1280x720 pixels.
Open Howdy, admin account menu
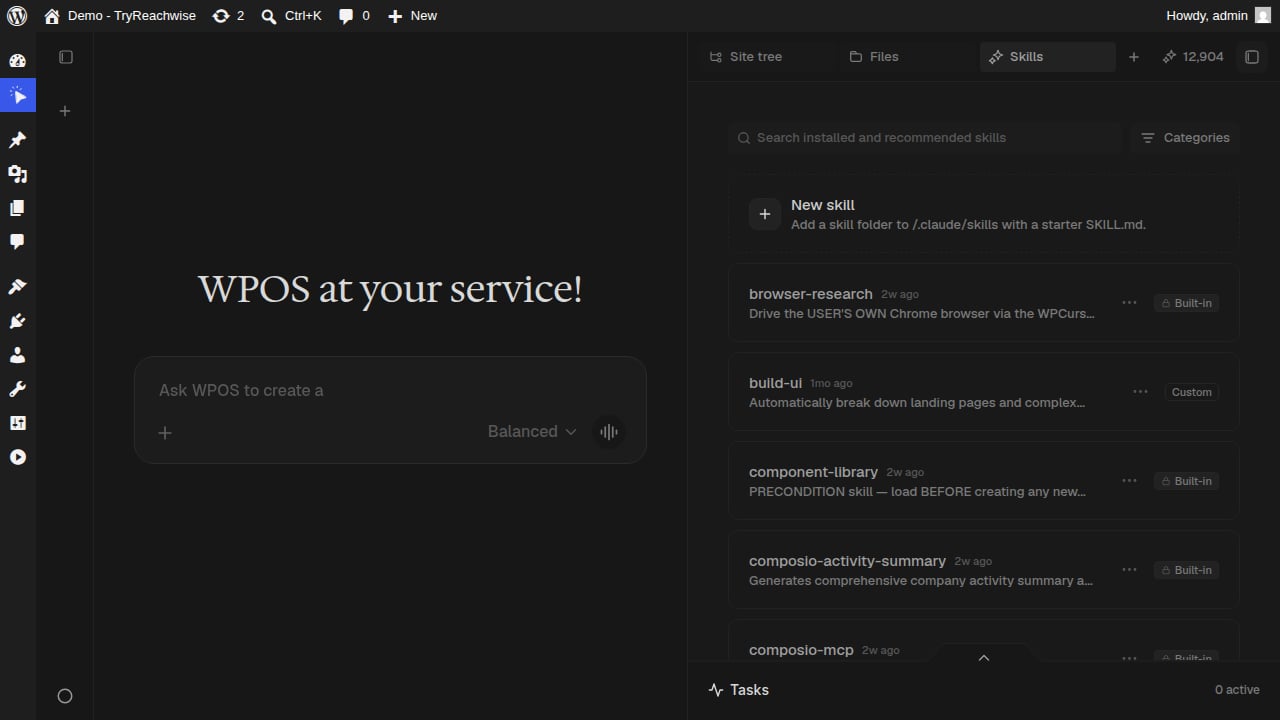(1219, 16)
